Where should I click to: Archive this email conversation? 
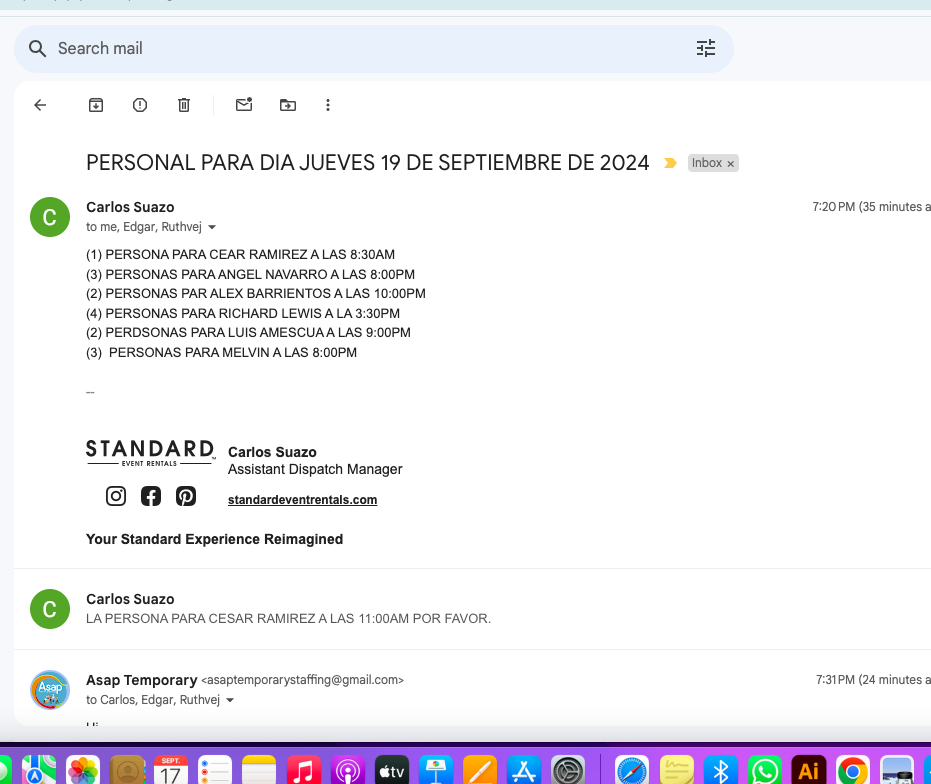click(x=96, y=105)
